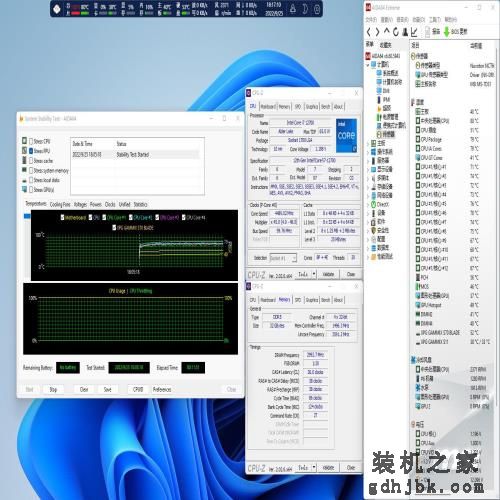
Task: Click the 当前值 column header in AIDA64
Action: coord(476,45)
